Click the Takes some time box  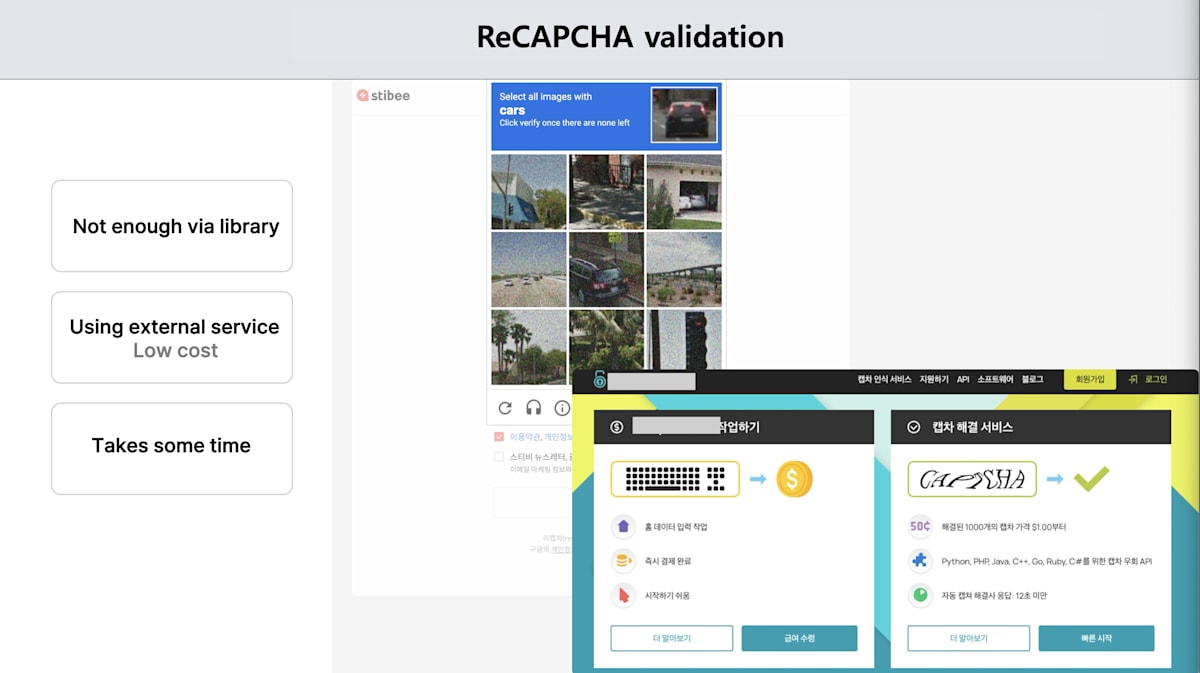172,449
